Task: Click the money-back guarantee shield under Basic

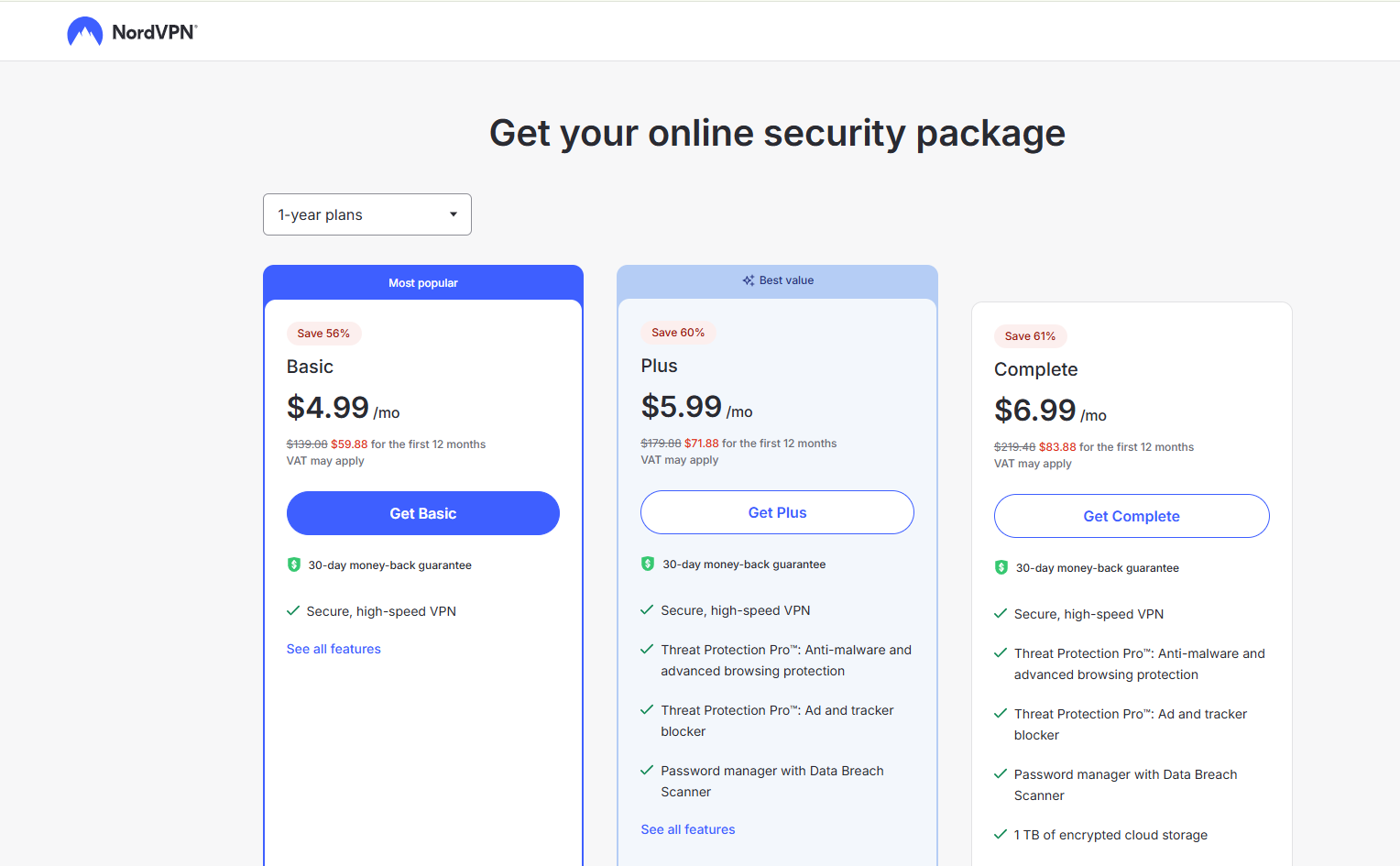Action: 293,565
